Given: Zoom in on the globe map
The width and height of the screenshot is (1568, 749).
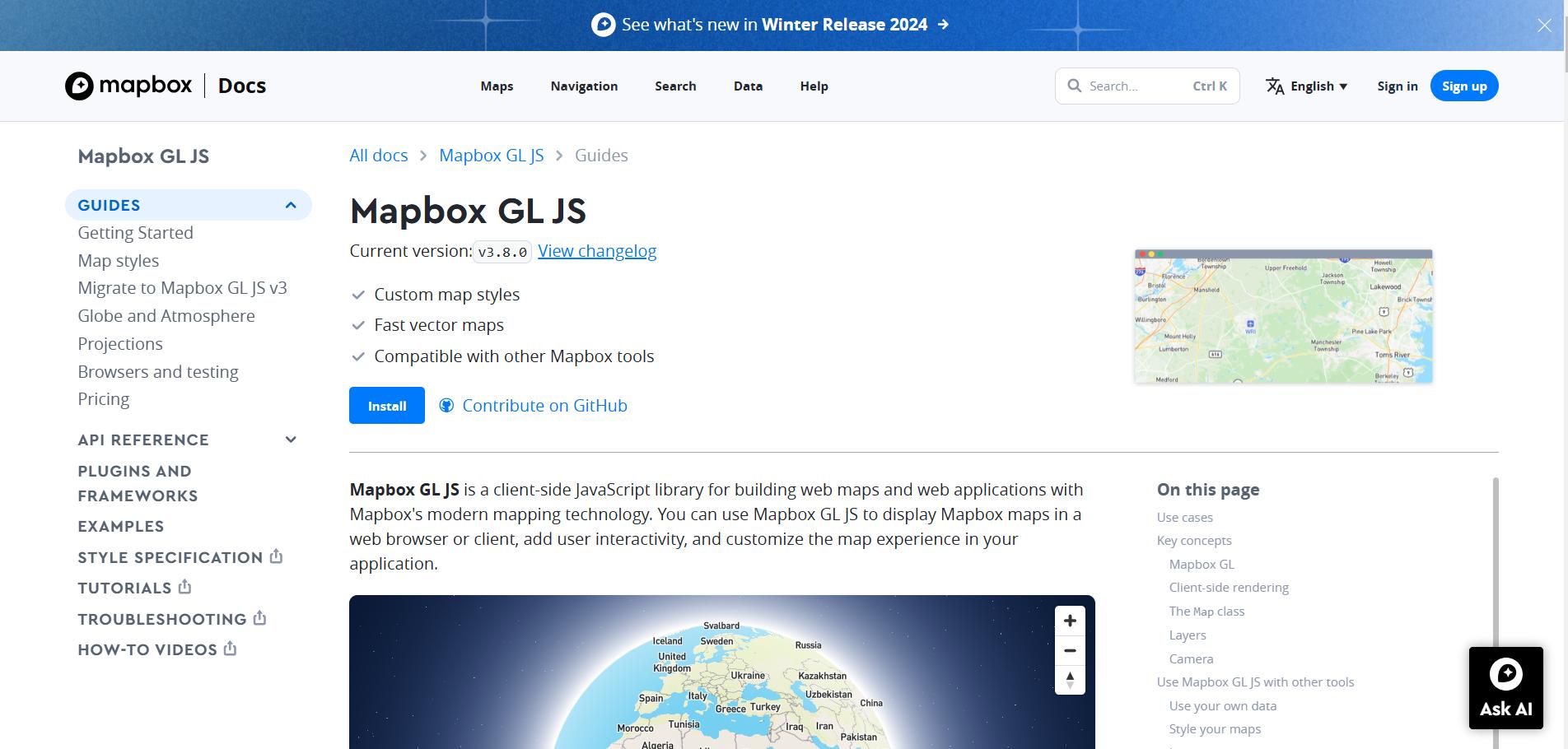Looking at the screenshot, I should click(x=1070, y=621).
